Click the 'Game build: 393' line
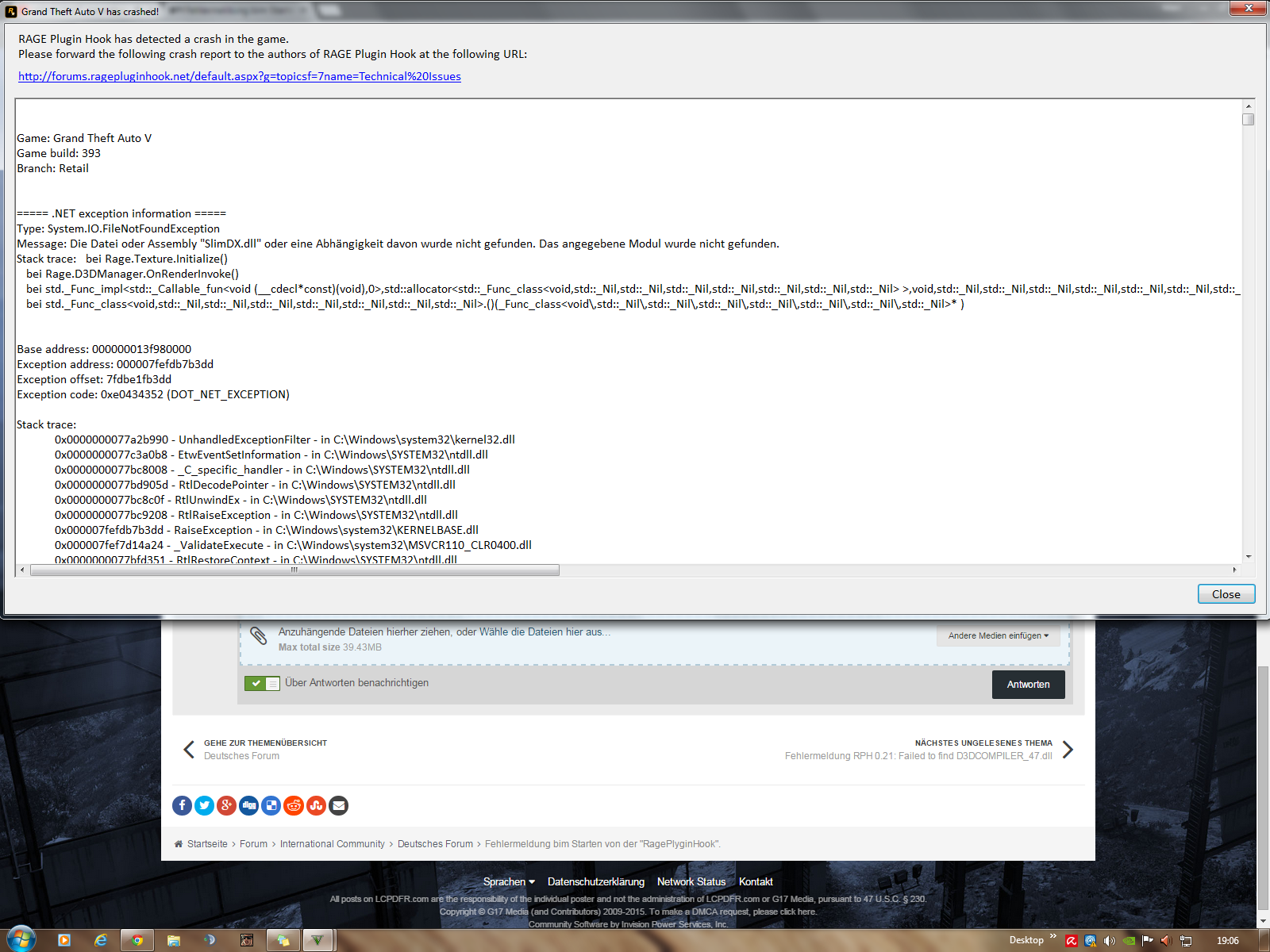The height and width of the screenshot is (952, 1270). click(x=59, y=153)
